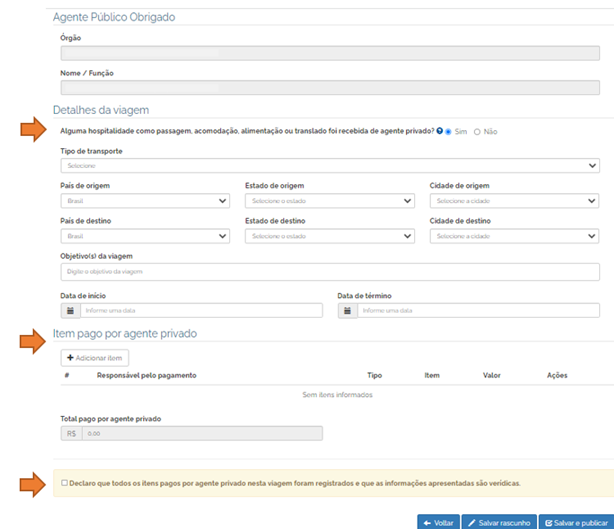
Task: Check the declaration of truthful information checkbox
Action: pyautogui.click(x=65, y=483)
